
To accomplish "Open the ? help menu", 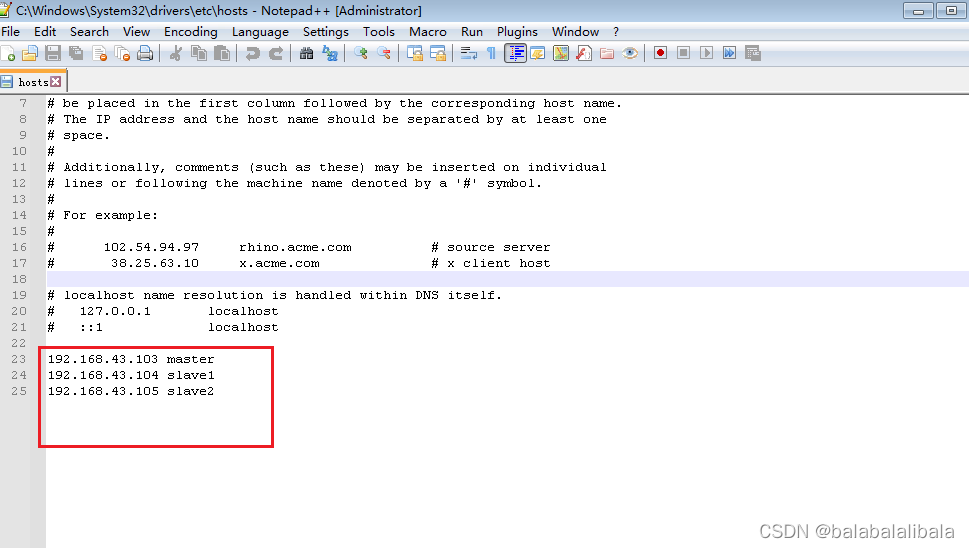I will pyautogui.click(x=616, y=32).
